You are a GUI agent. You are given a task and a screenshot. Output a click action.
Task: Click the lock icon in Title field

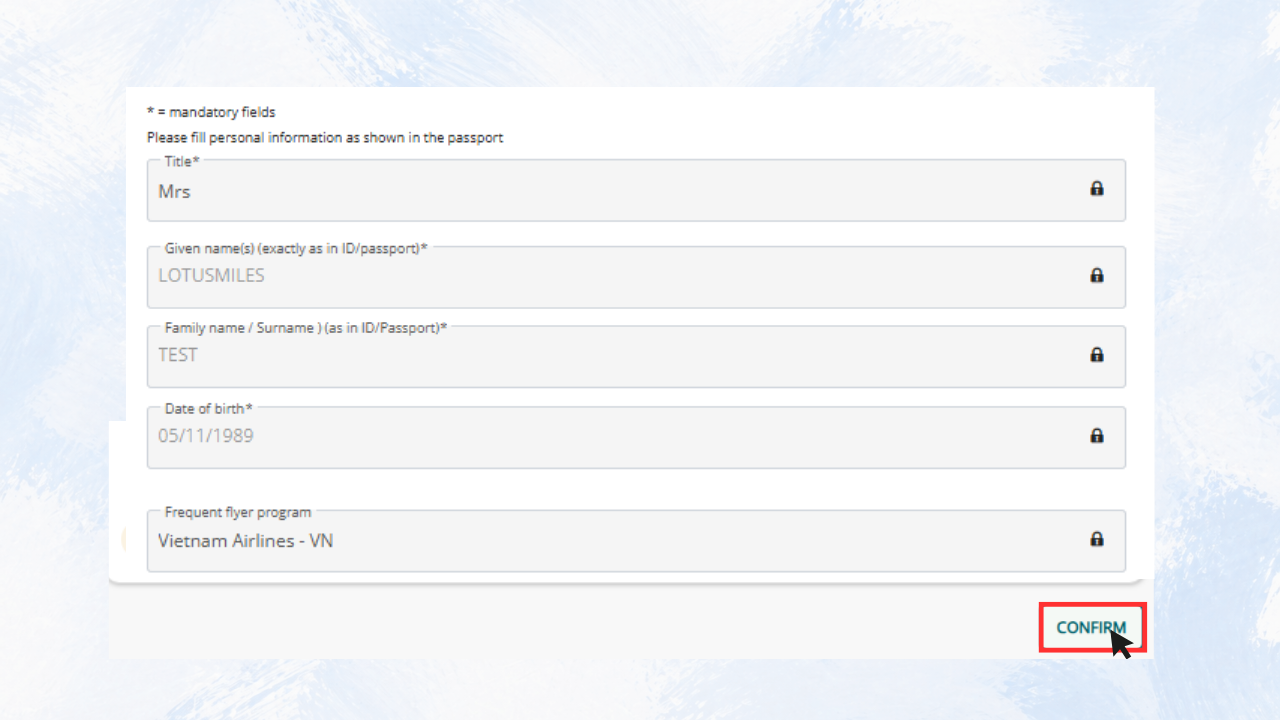pyautogui.click(x=1097, y=188)
